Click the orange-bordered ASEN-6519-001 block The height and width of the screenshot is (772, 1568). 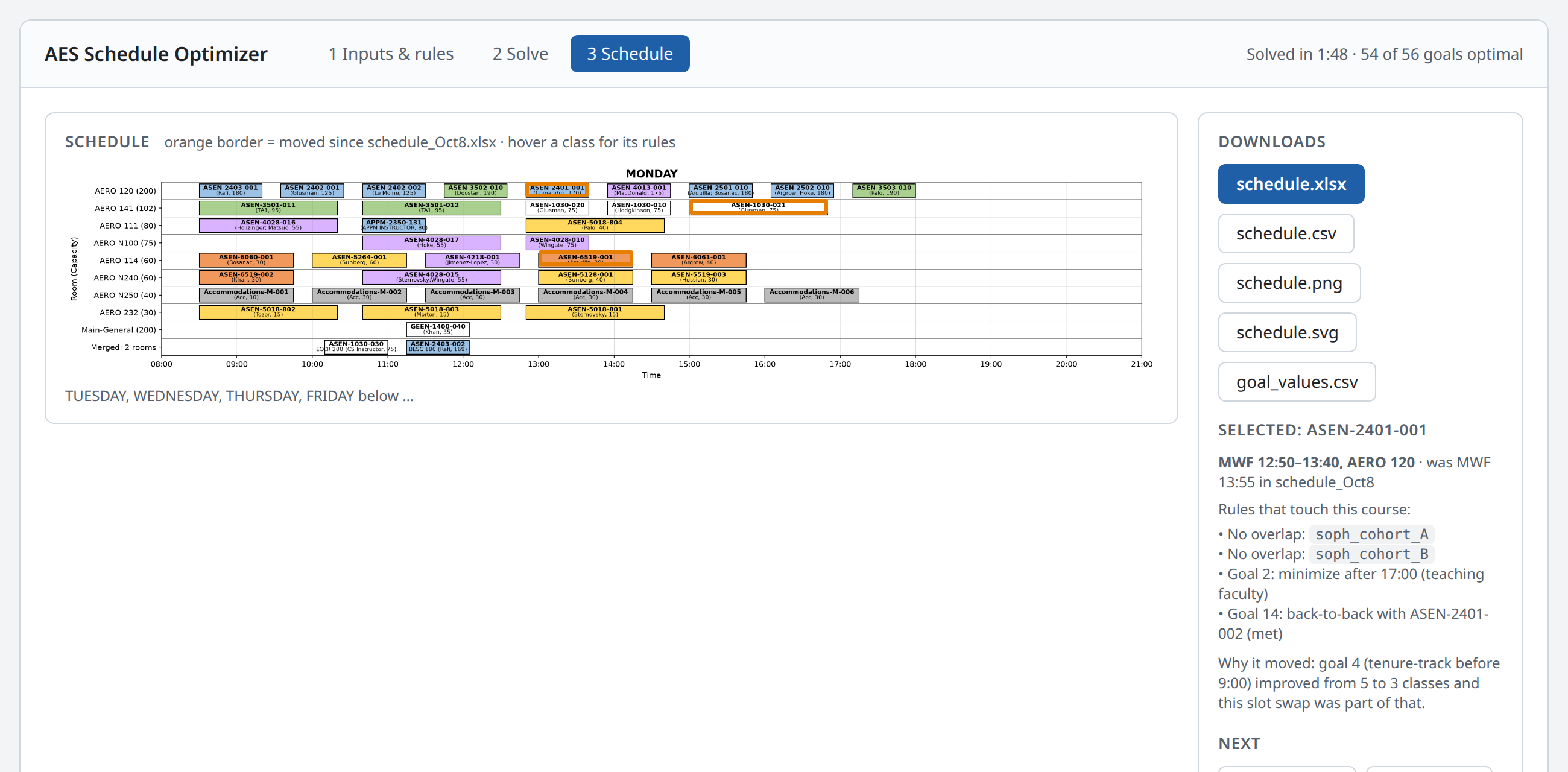click(x=586, y=260)
